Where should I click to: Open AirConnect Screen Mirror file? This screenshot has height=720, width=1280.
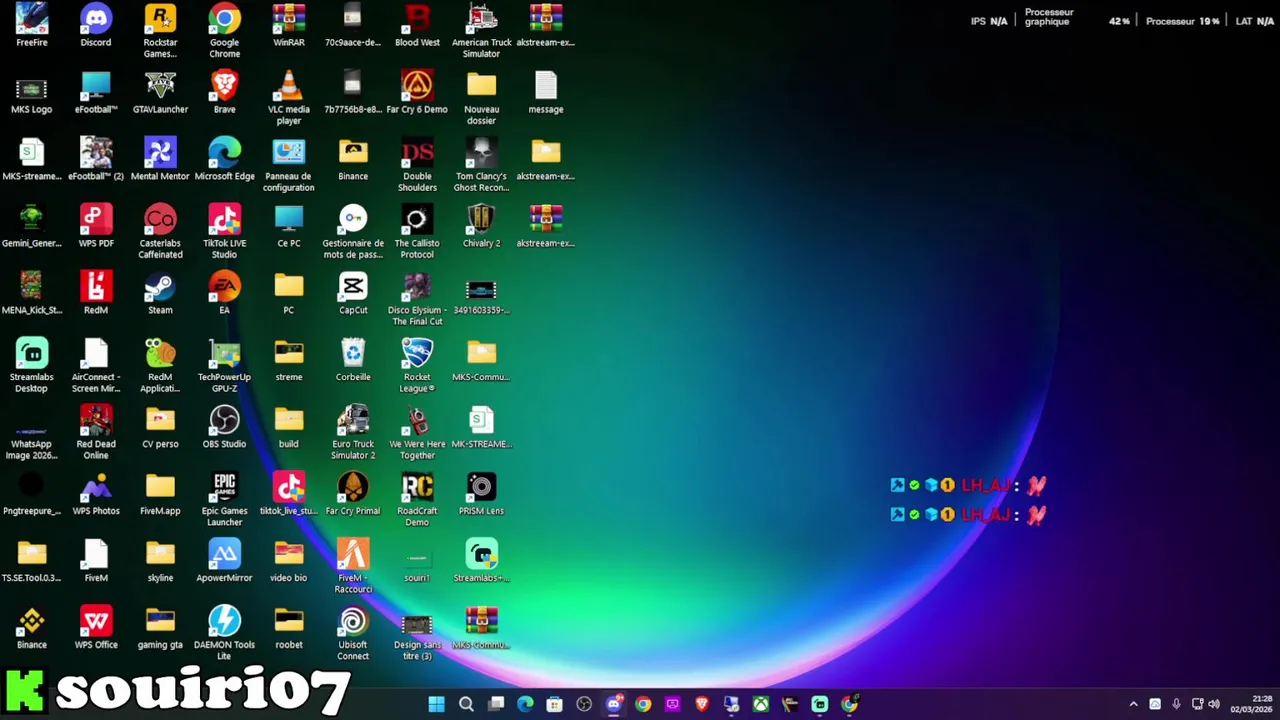[96, 366]
